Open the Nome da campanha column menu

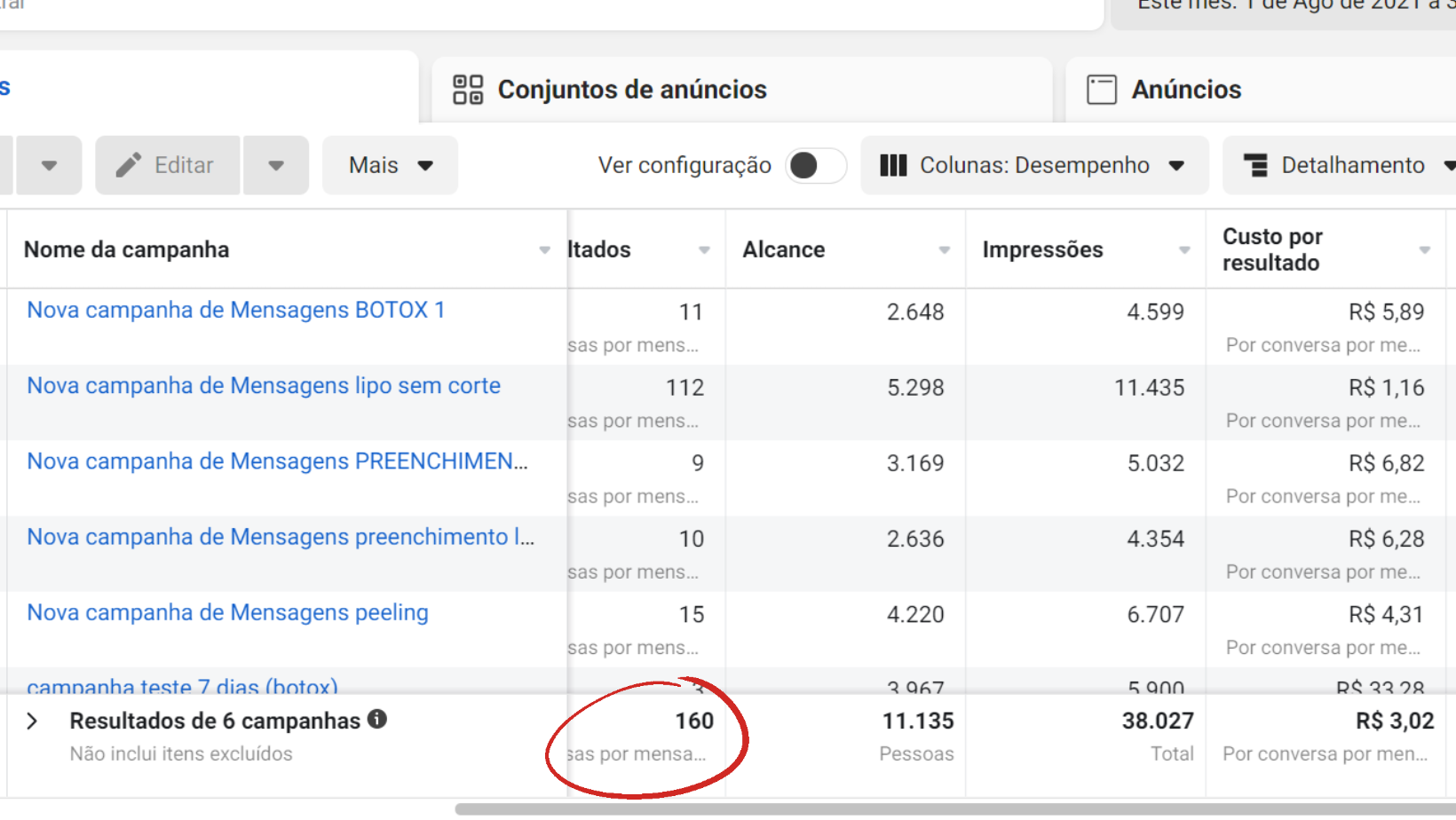pos(544,250)
